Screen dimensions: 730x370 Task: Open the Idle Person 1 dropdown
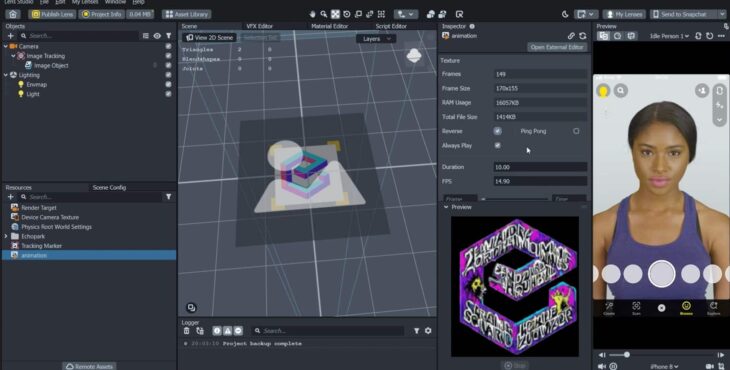(669, 36)
